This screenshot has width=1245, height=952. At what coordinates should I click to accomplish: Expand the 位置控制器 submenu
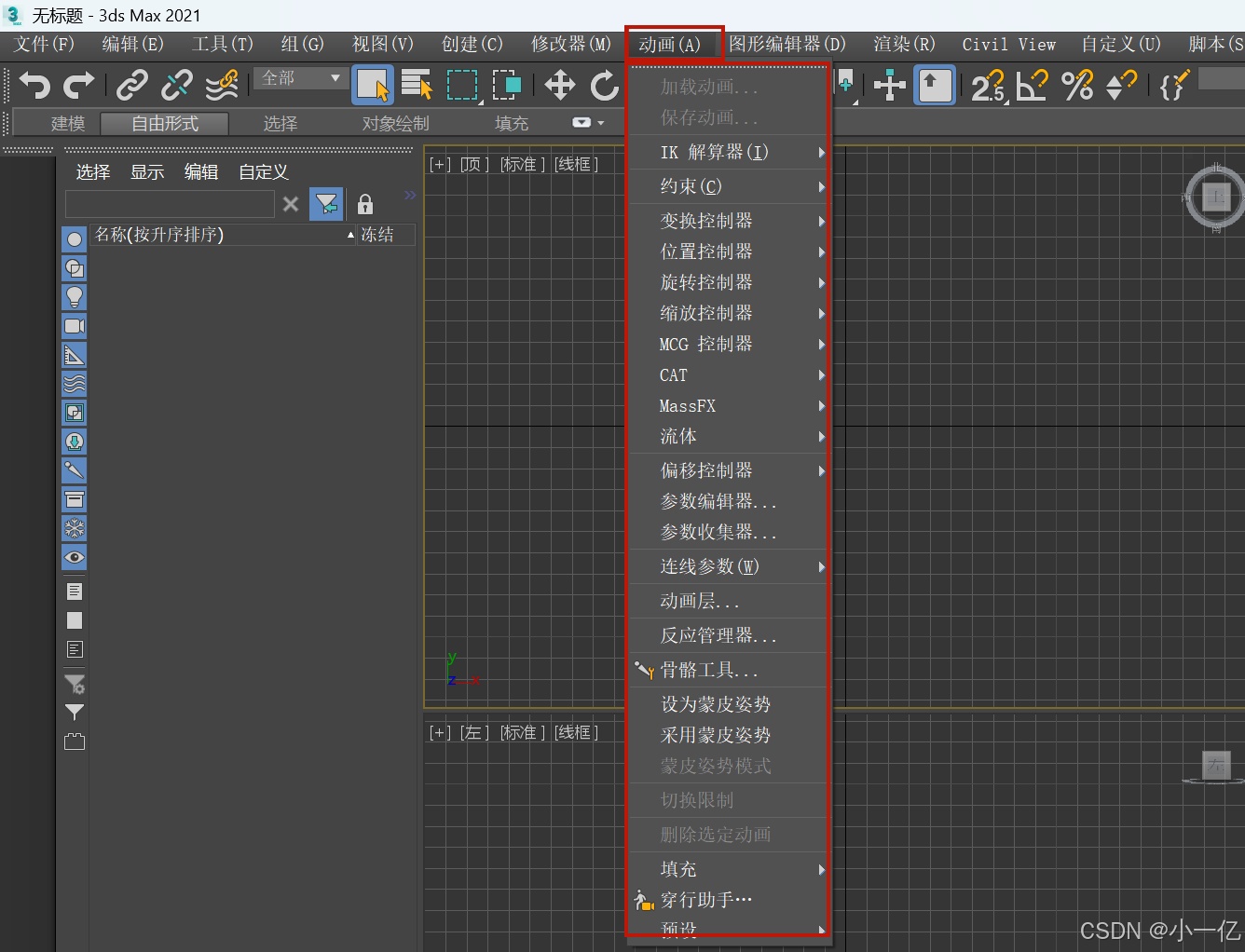click(729, 252)
